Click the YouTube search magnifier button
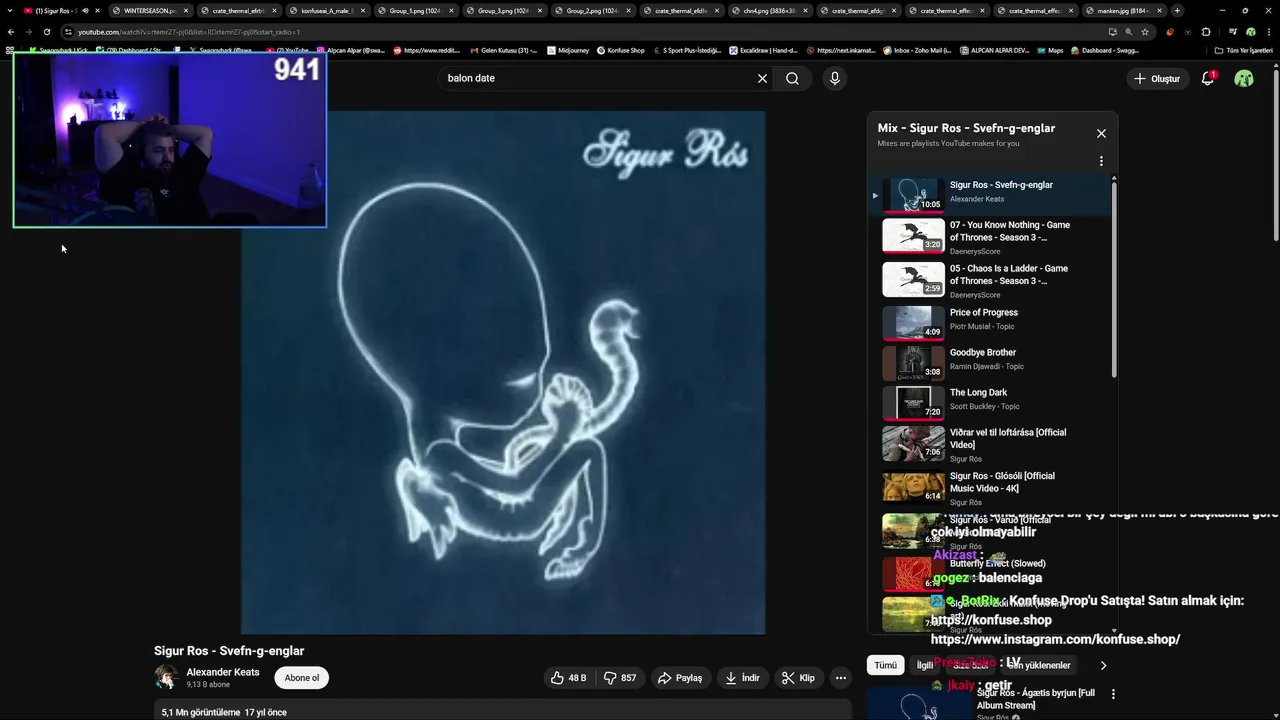The image size is (1280, 720). point(792,78)
